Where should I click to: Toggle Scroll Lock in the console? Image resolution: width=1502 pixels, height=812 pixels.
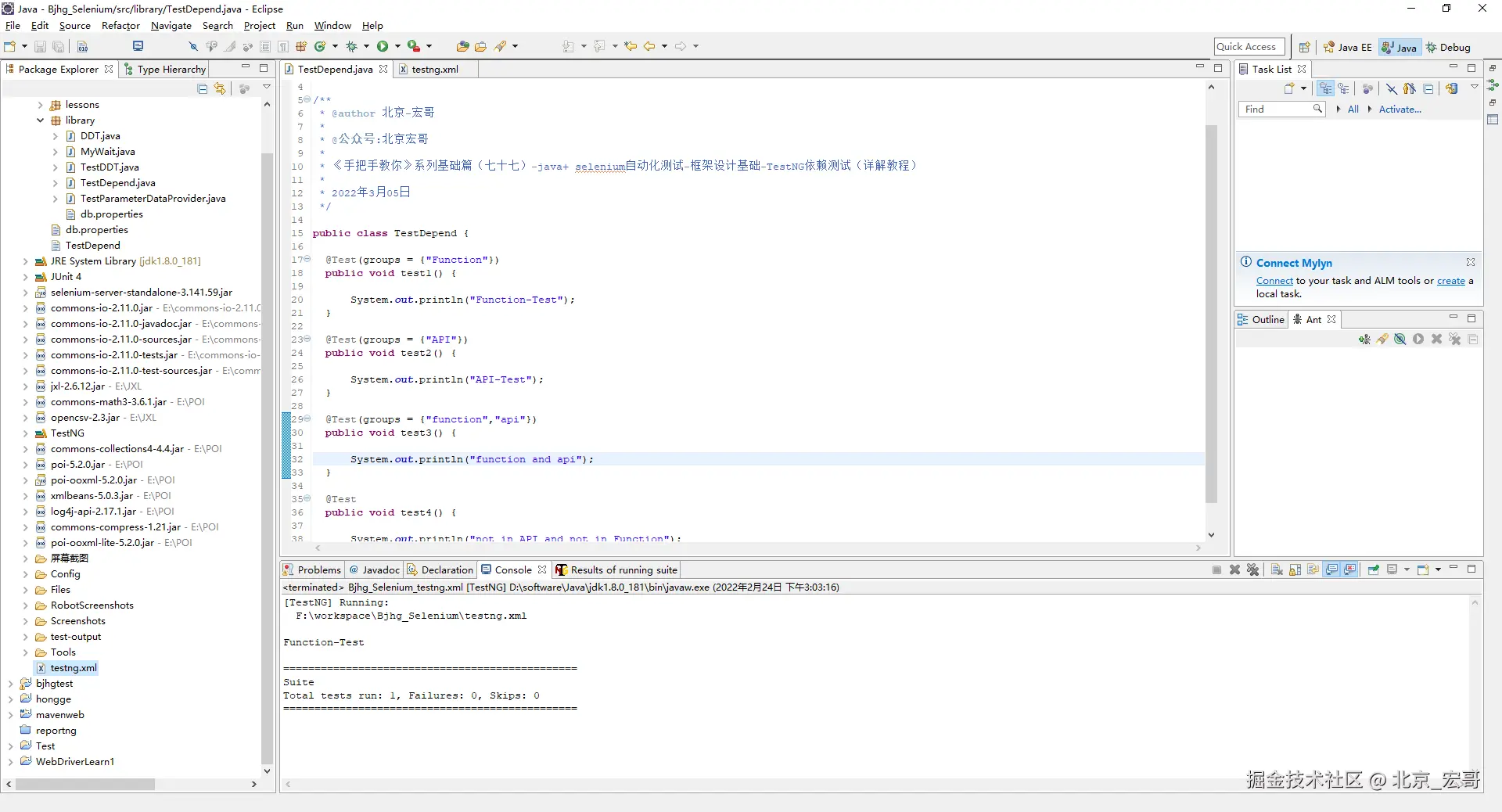tap(1295, 569)
